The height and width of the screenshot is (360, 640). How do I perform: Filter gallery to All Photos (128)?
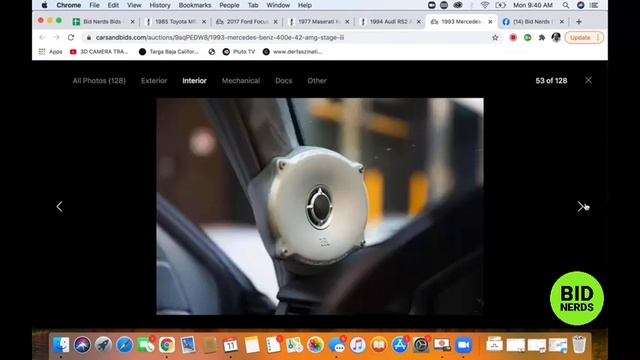point(99,81)
